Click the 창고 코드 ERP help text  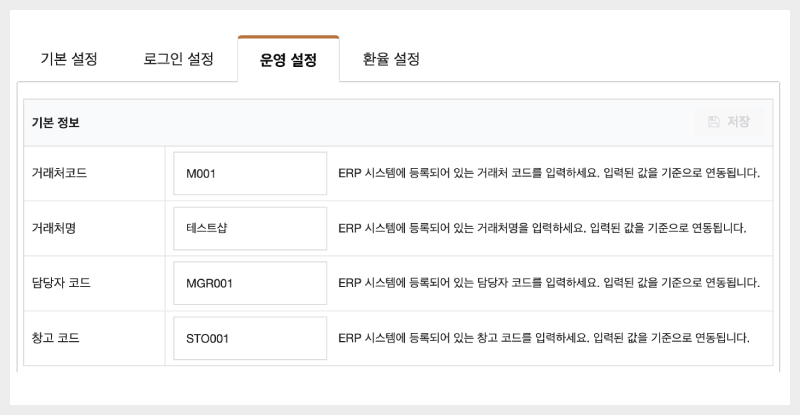tap(544, 338)
